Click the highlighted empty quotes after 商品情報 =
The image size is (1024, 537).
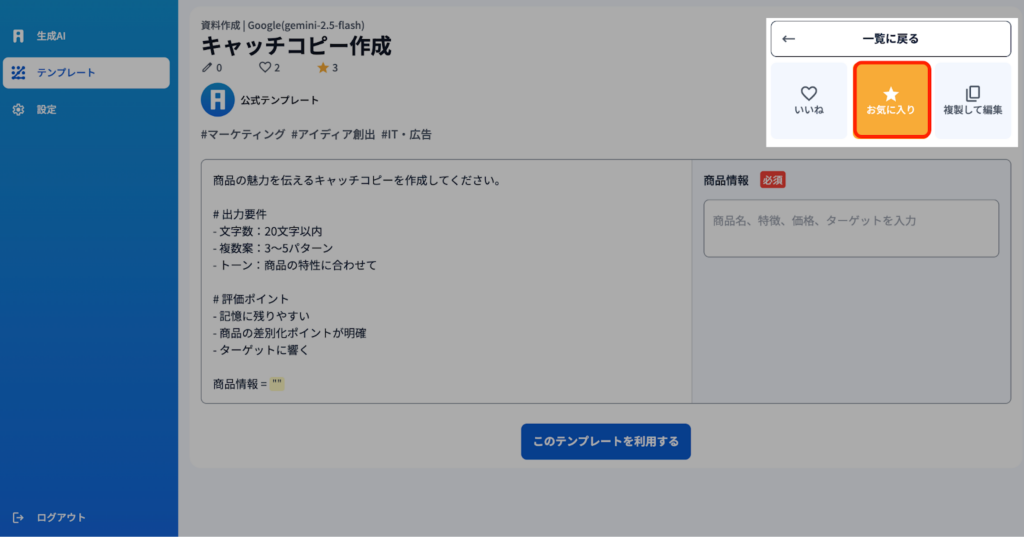[x=277, y=383]
